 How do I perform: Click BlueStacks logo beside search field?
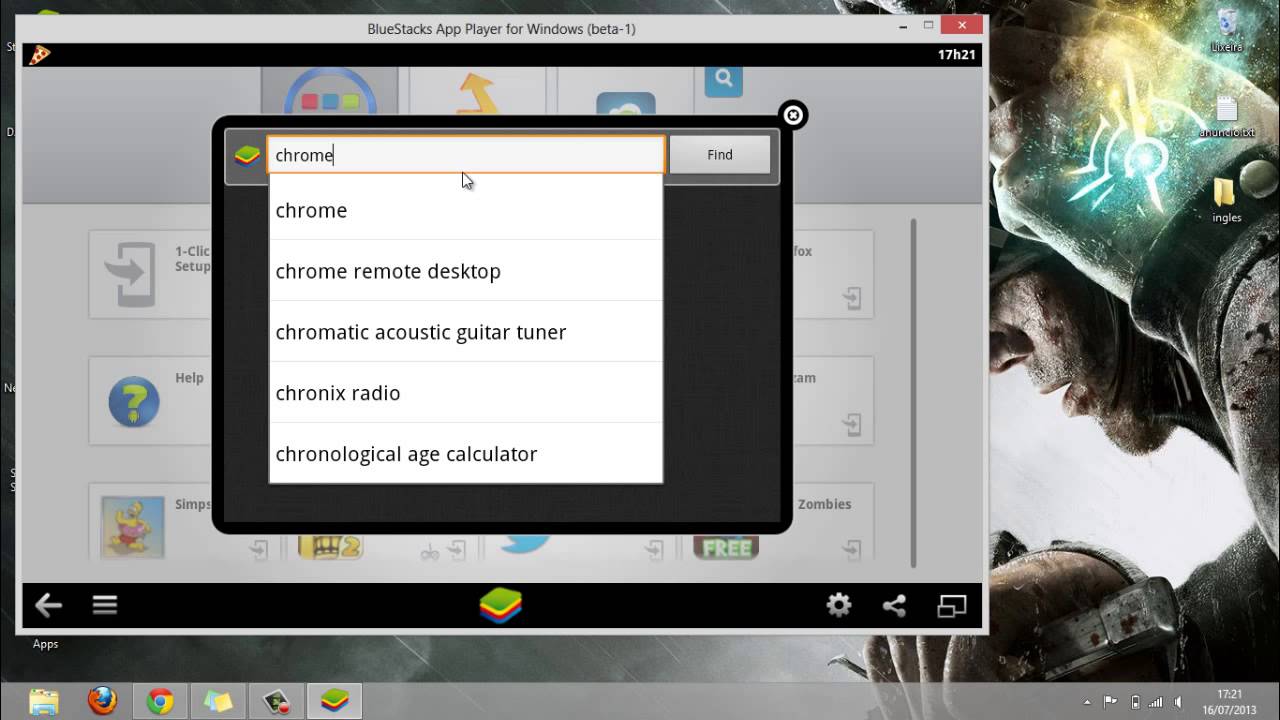point(247,156)
